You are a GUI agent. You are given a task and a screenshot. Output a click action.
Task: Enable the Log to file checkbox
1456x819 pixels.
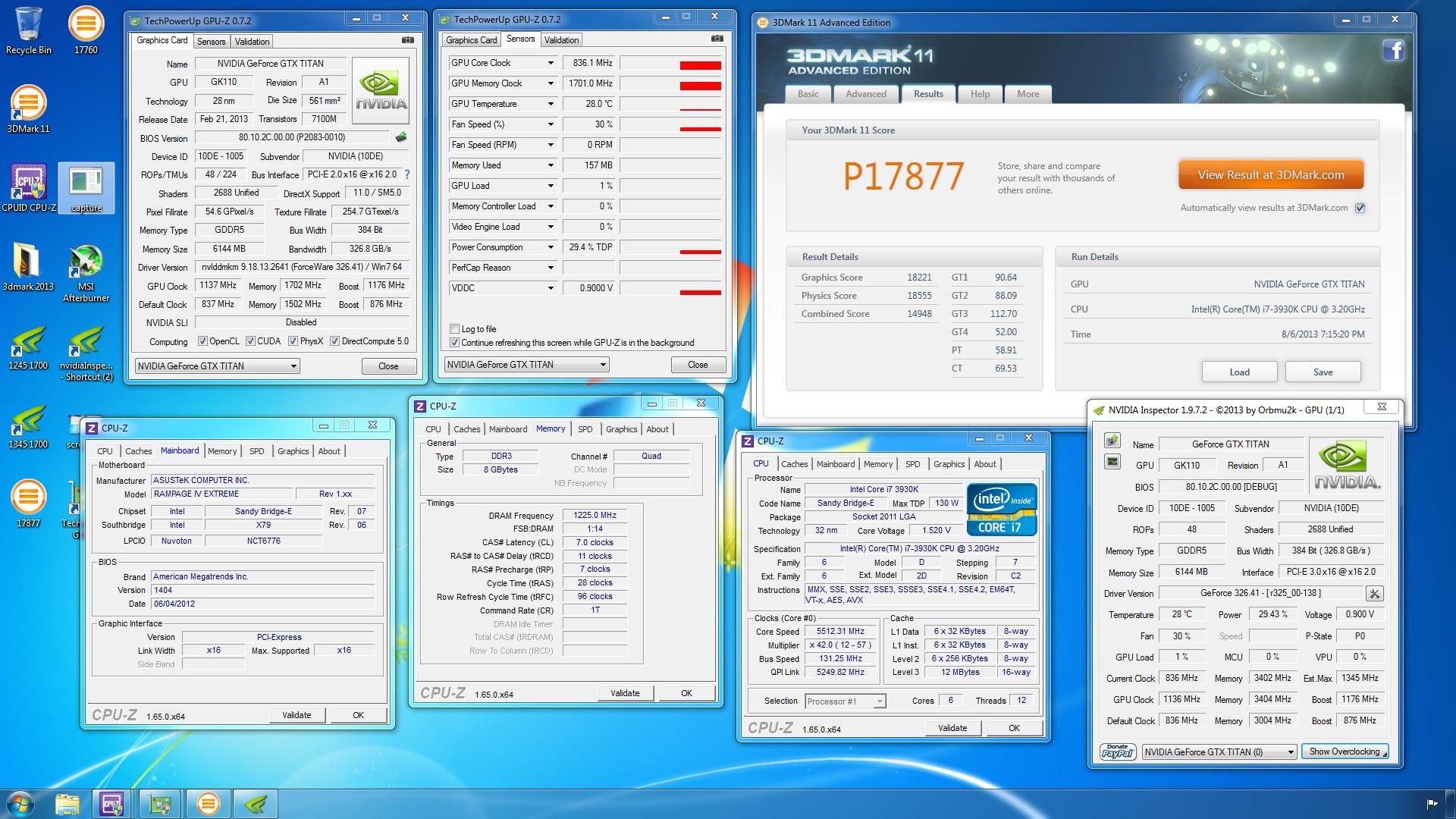455,329
